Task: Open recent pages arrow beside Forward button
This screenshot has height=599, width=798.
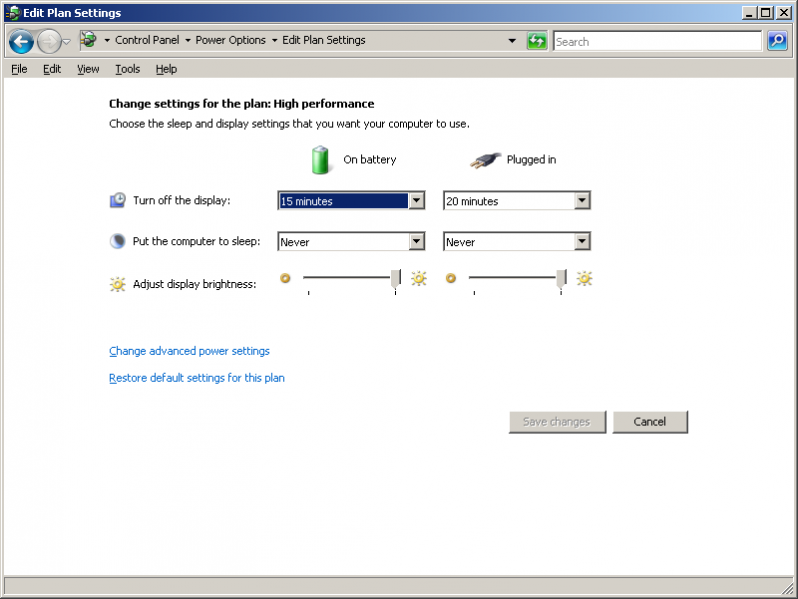Action: click(66, 42)
